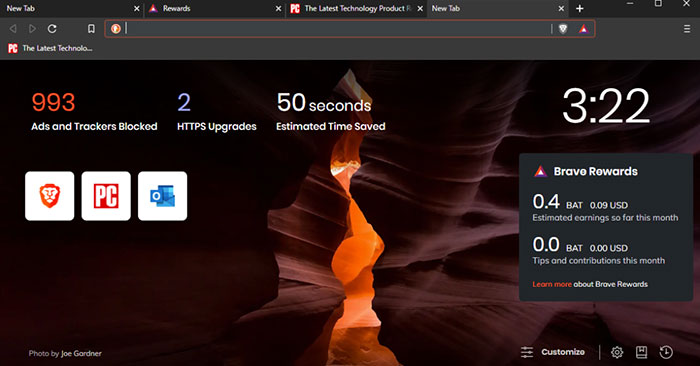Screen dimensions: 700x366
Task: Click the DuckDuckGo search engine icon in address bar
Action: click(x=116, y=29)
